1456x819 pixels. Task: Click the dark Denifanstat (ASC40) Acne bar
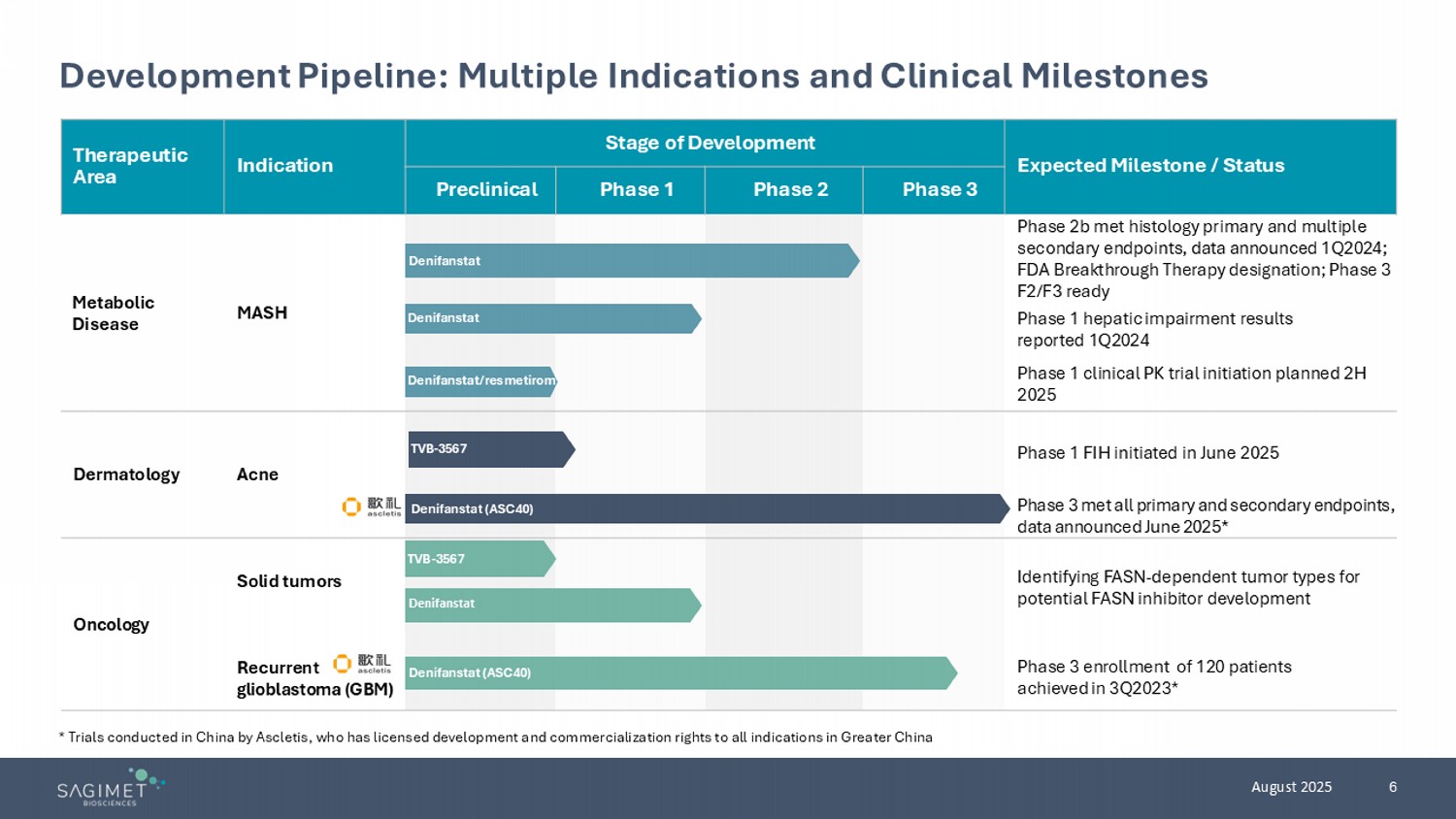coord(706,508)
